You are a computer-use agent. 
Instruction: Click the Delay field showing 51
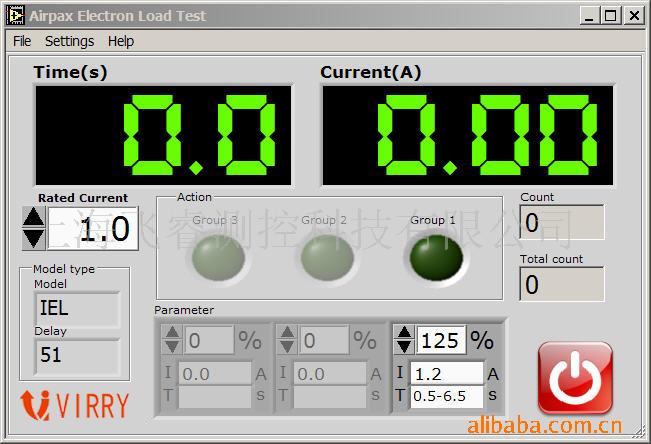(x=76, y=356)
